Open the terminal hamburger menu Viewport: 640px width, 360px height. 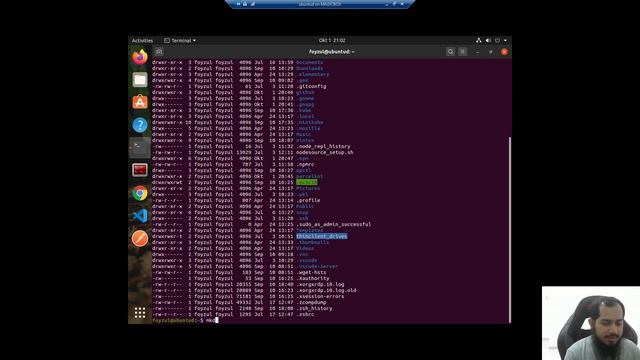coord(462,52)
